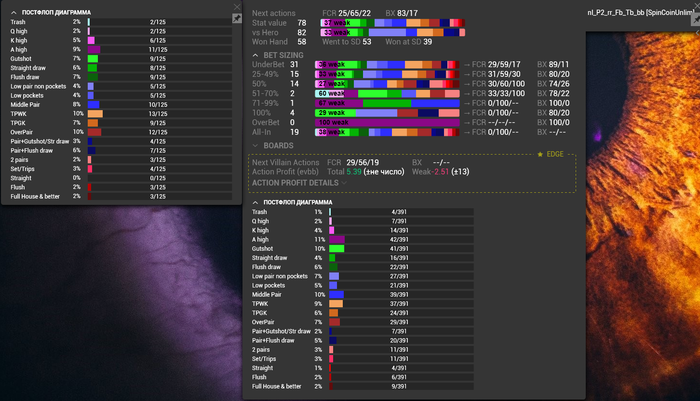Pin the floating postflop diagram panel
The height and width of the screenshot is (401, 700).
pos(237,18)
